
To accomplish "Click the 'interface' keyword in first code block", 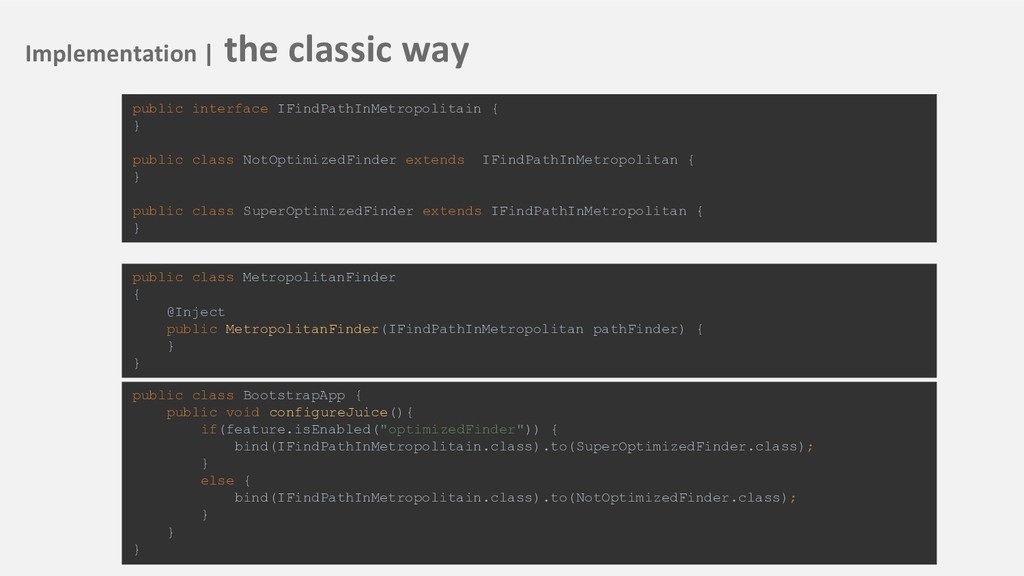I will coord(230,108).
